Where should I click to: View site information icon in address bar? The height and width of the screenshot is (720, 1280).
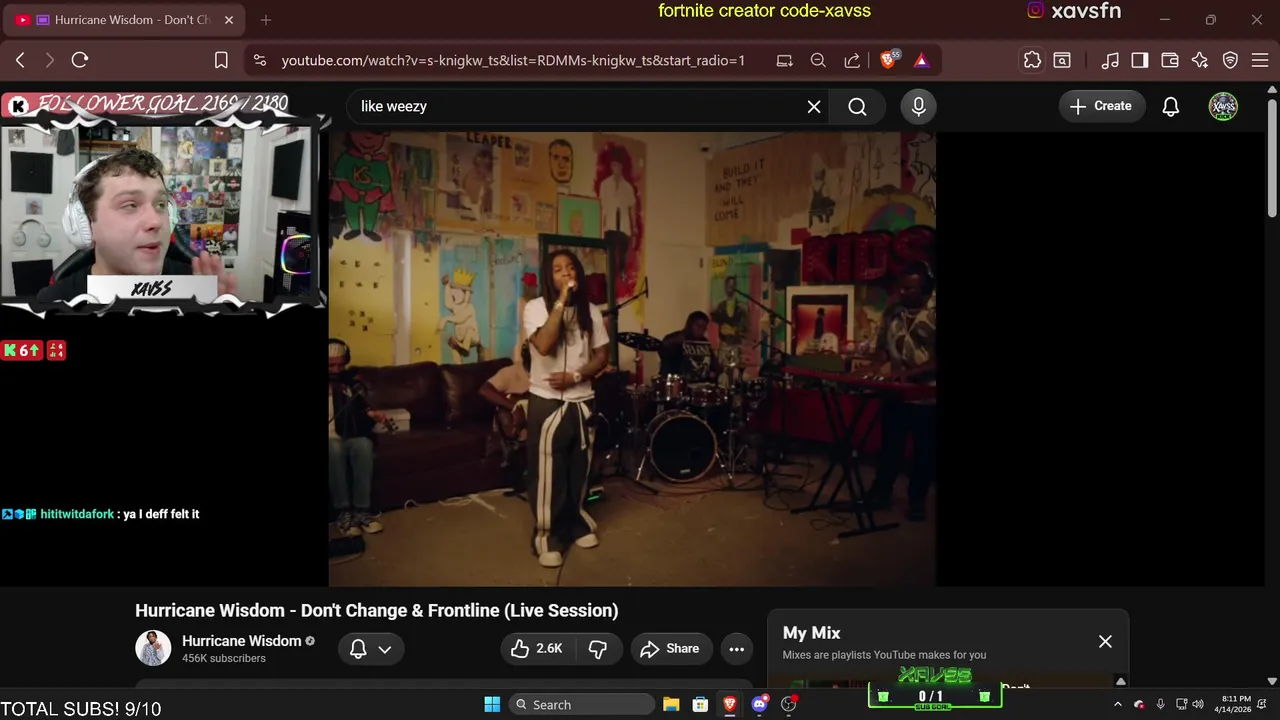[260, 60]
